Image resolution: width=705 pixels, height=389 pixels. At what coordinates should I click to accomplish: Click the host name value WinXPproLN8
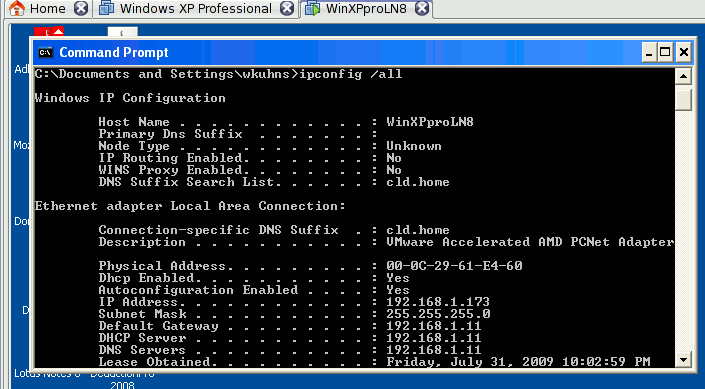pos(430,122)
